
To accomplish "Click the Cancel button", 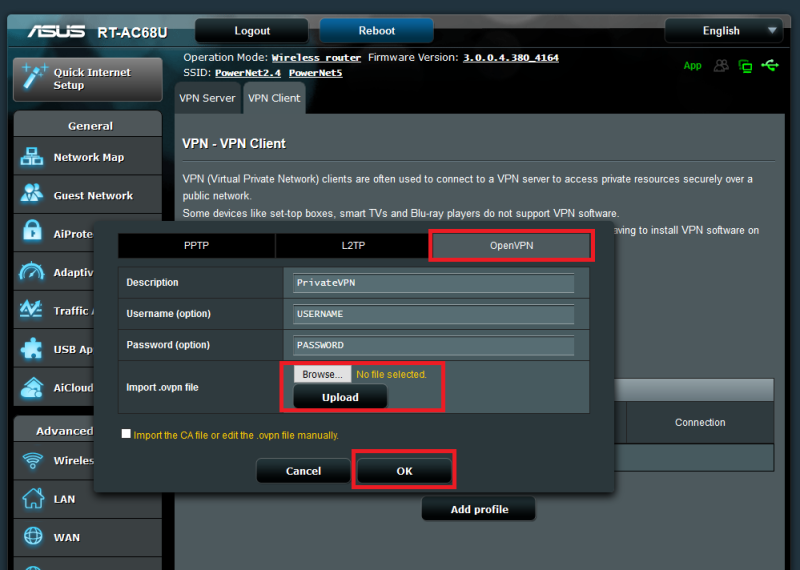I will [x=303, y=470].
